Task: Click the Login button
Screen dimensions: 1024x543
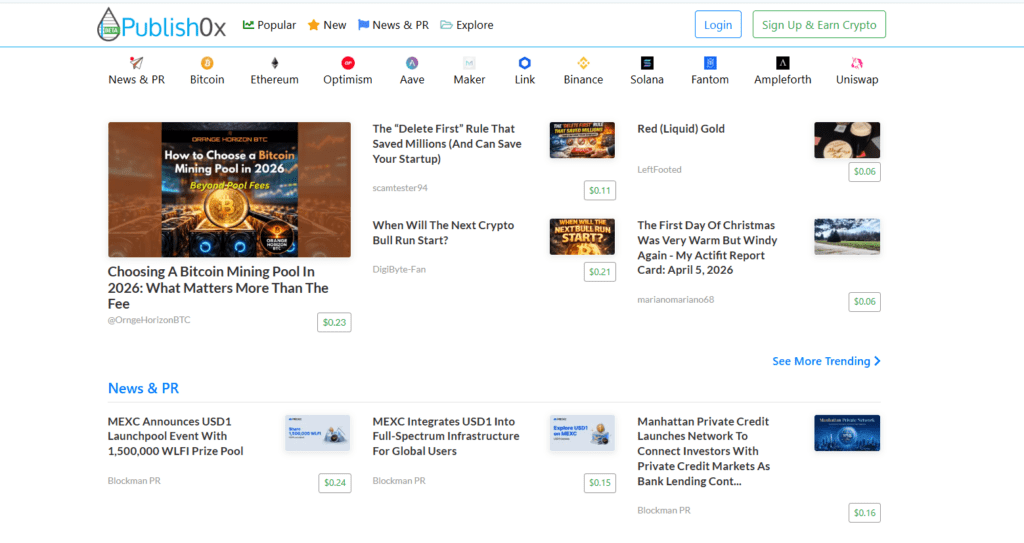Action: 718,25
